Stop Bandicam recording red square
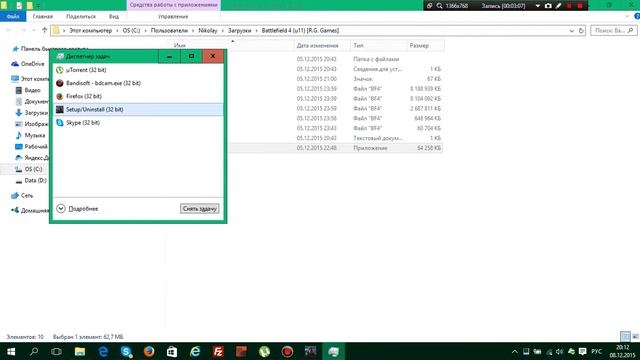 tap(580, 6)
